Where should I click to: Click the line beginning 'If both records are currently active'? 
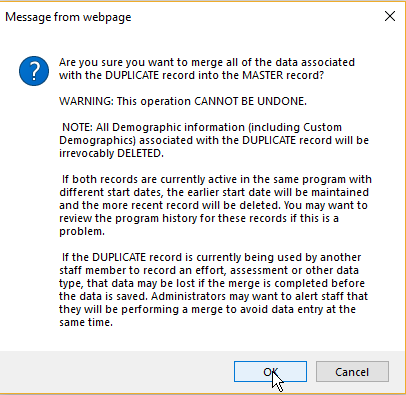217,179
